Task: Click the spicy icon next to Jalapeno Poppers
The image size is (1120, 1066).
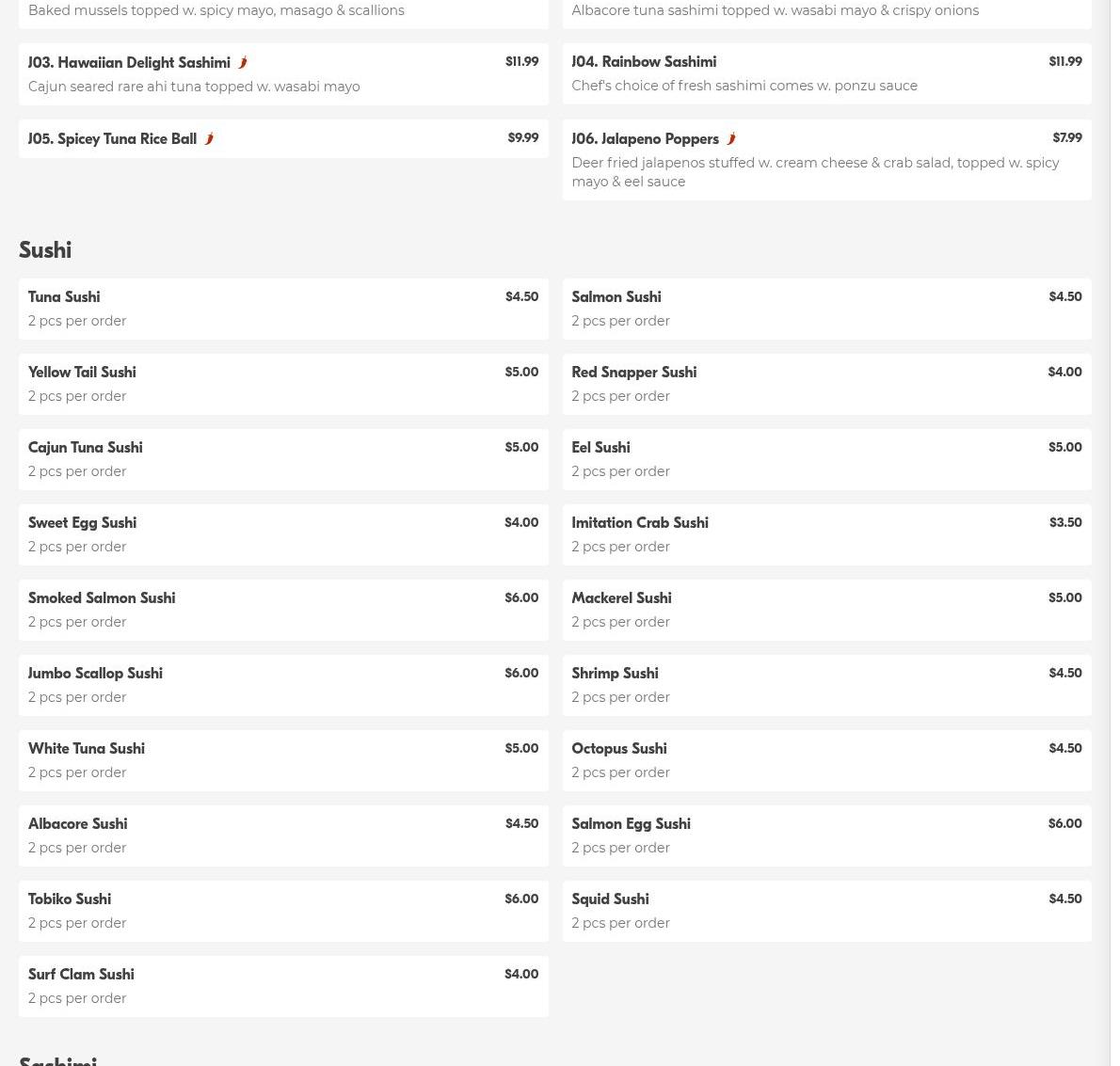Action: tap(730, 139)
